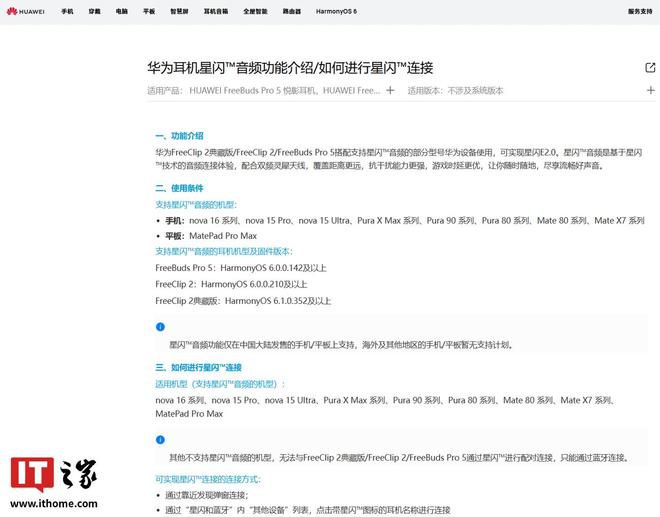Click the 支持星闪音频的机型 subheading

(x=196, y=205)
